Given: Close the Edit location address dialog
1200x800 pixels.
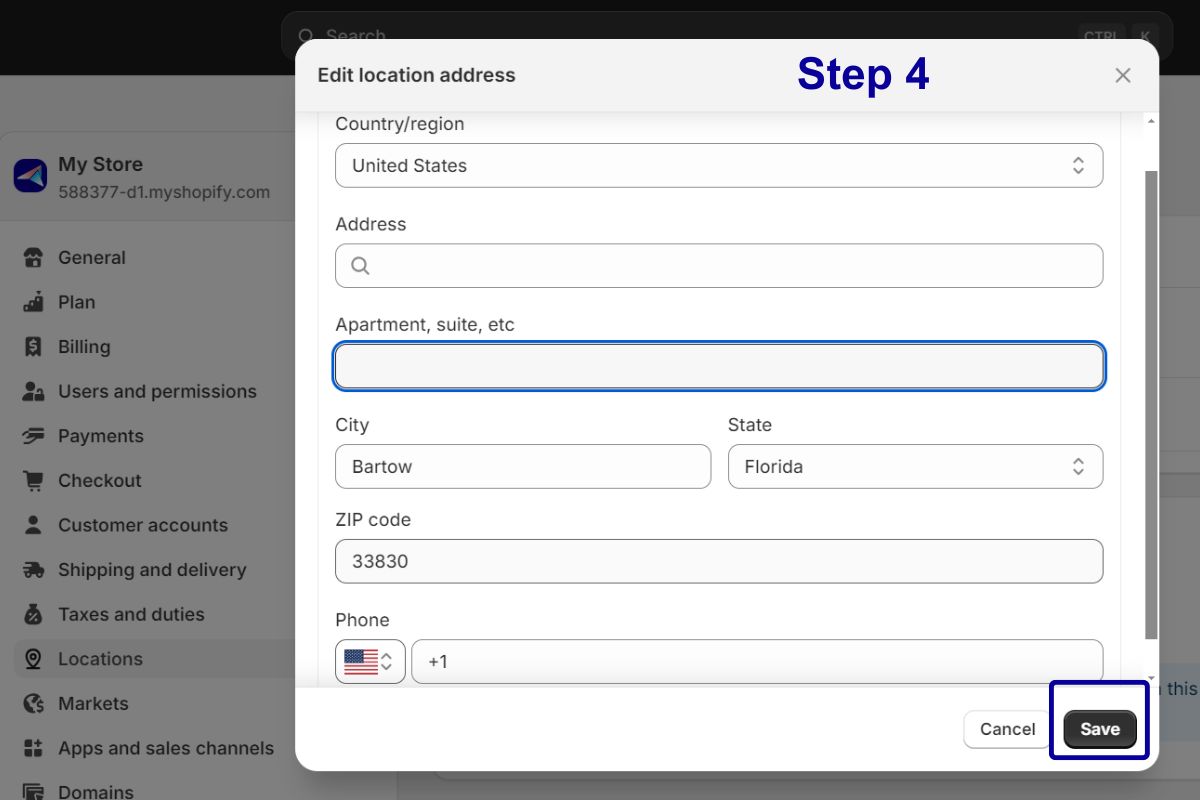Looking at the screenshot, I should pos(1123,75).
